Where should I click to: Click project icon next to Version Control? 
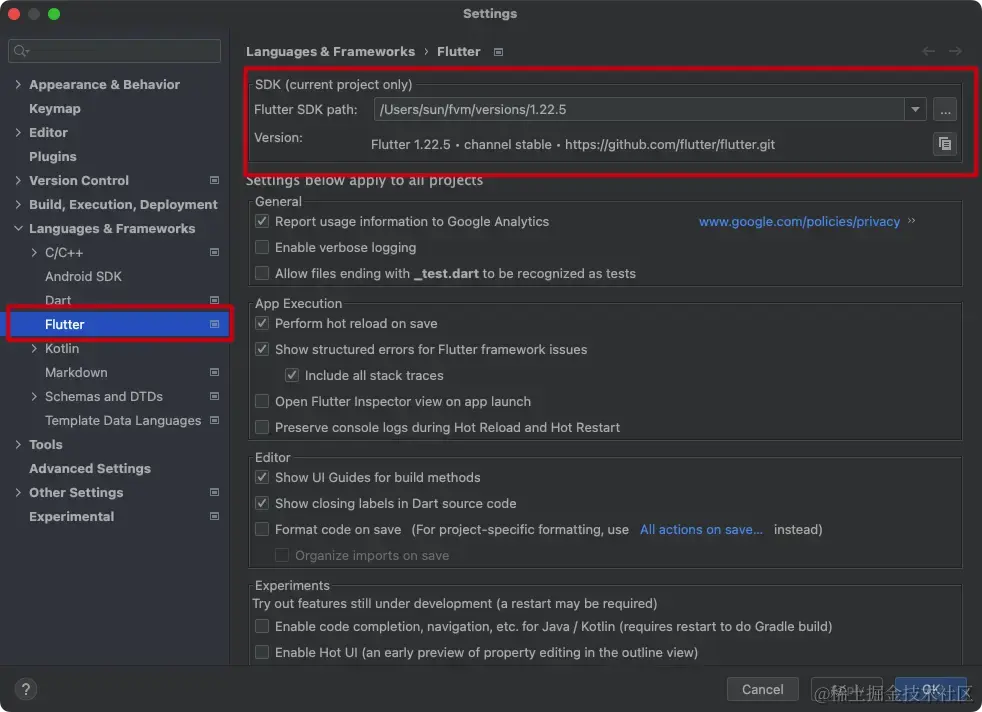(214, 180)
